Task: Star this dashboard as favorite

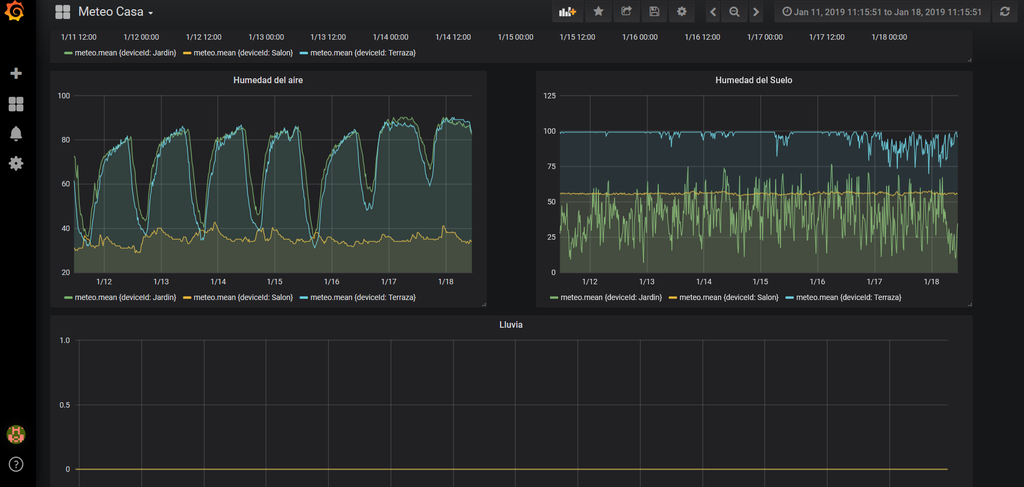Action: 598,12
